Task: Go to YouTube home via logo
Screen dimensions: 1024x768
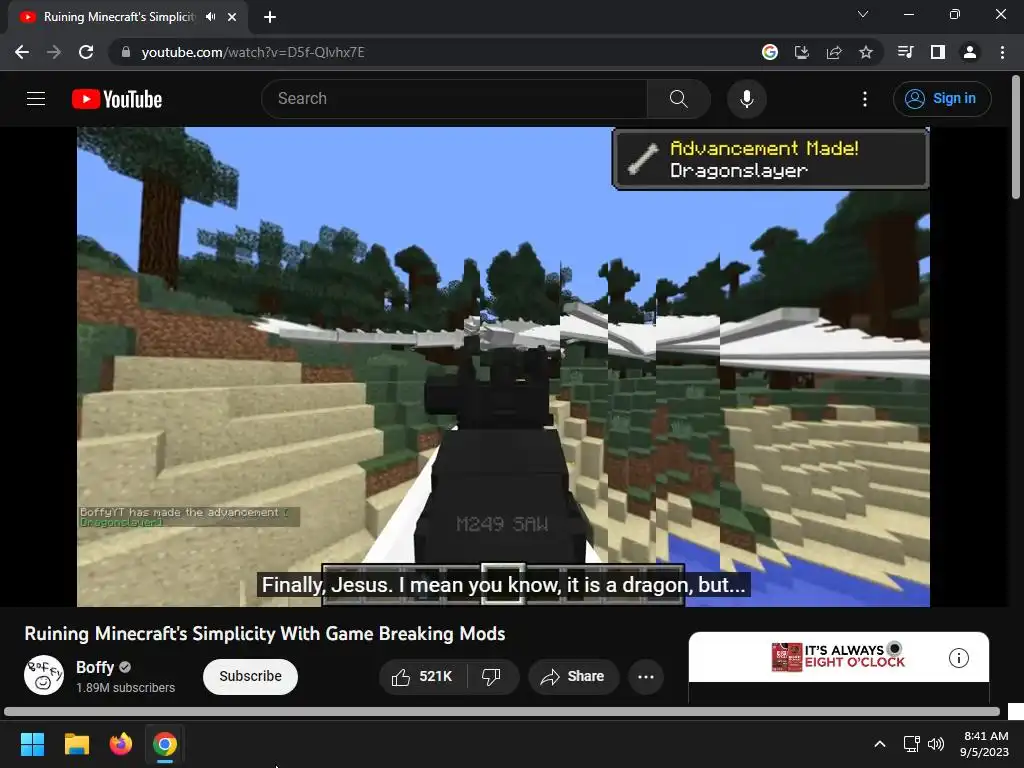Action: [117, 99]
